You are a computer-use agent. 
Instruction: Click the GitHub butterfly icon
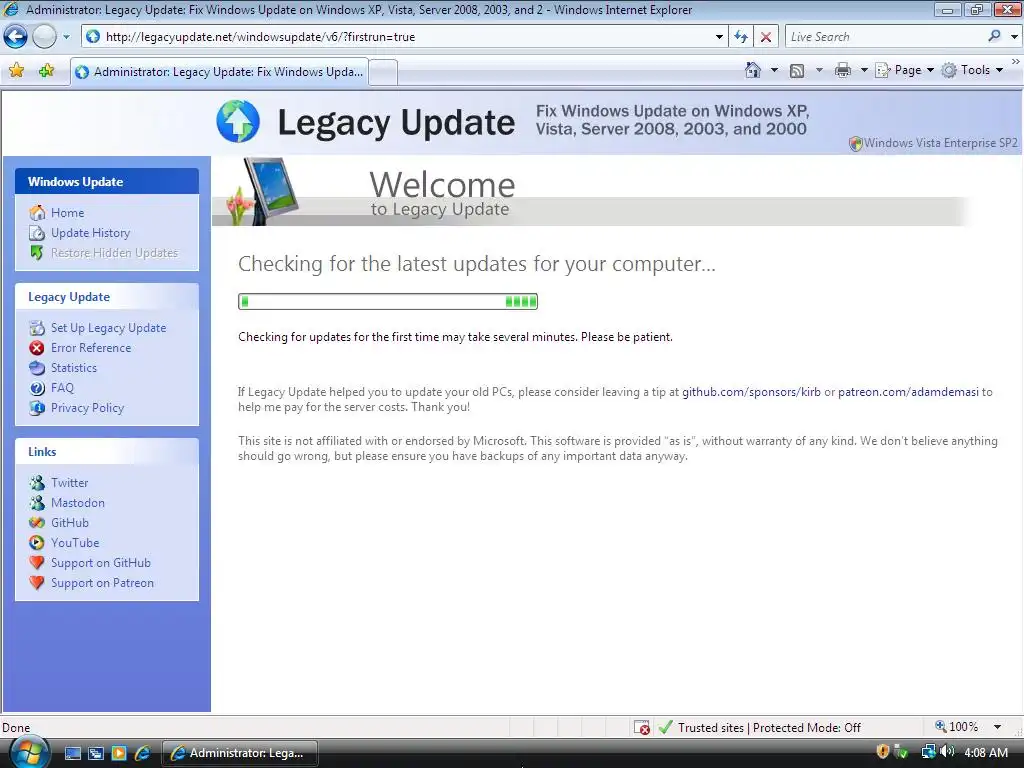point(37,522)
